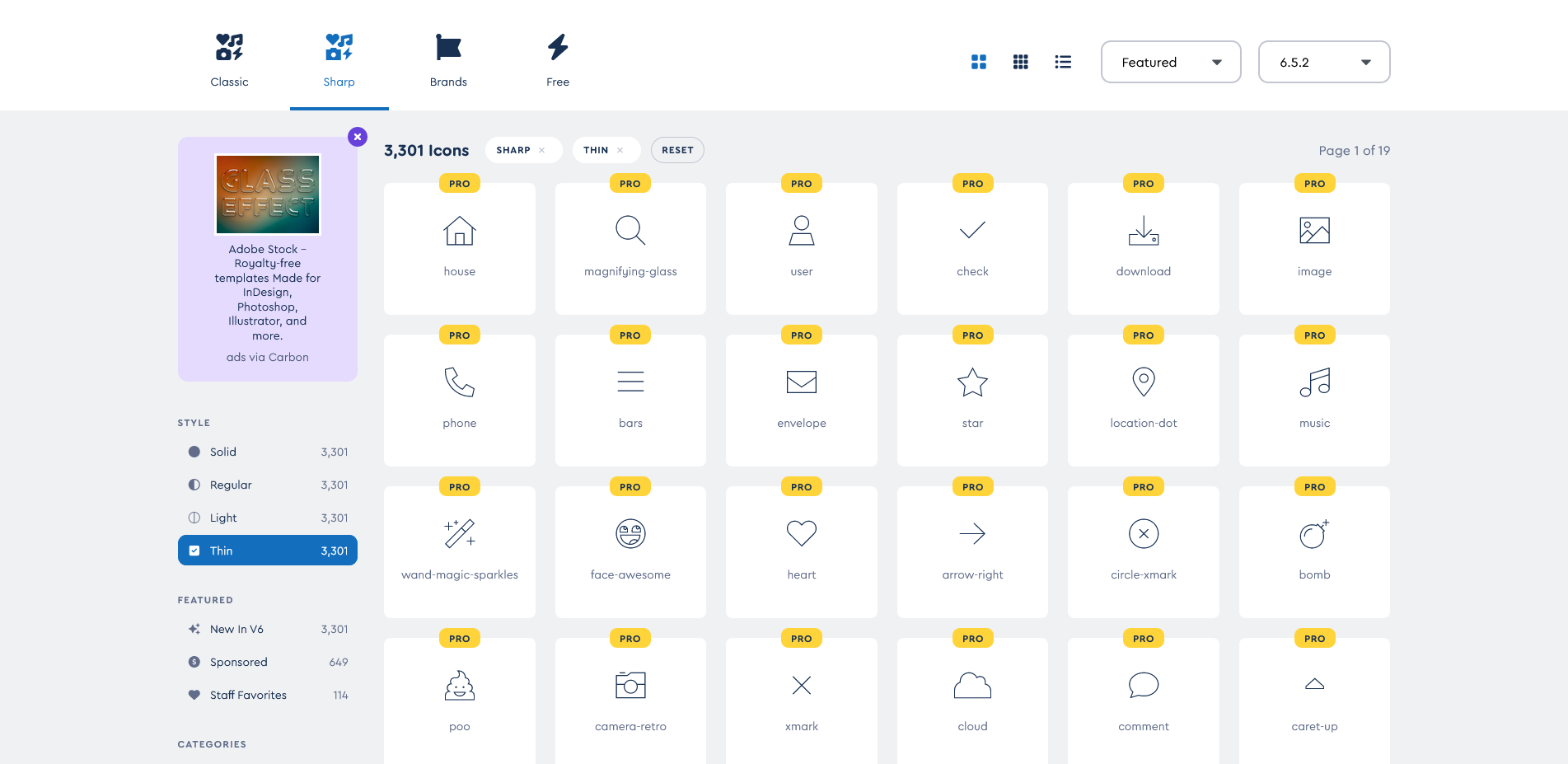Viewport: 1568px width, 764px height.
Task: Click the RESET filters button
Action: [677, 150]
